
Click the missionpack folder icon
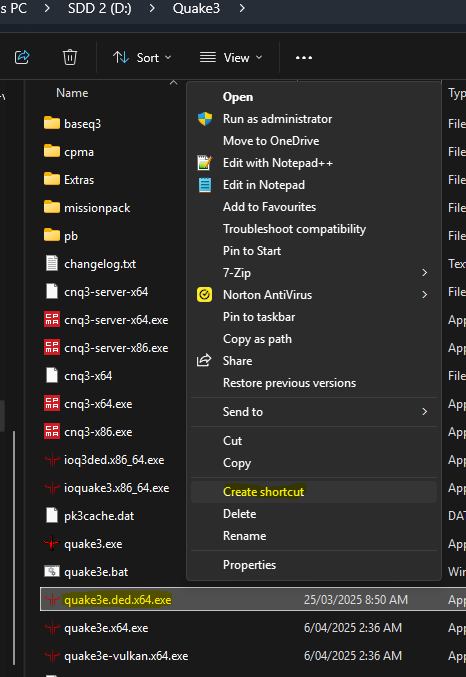(52, 207)
